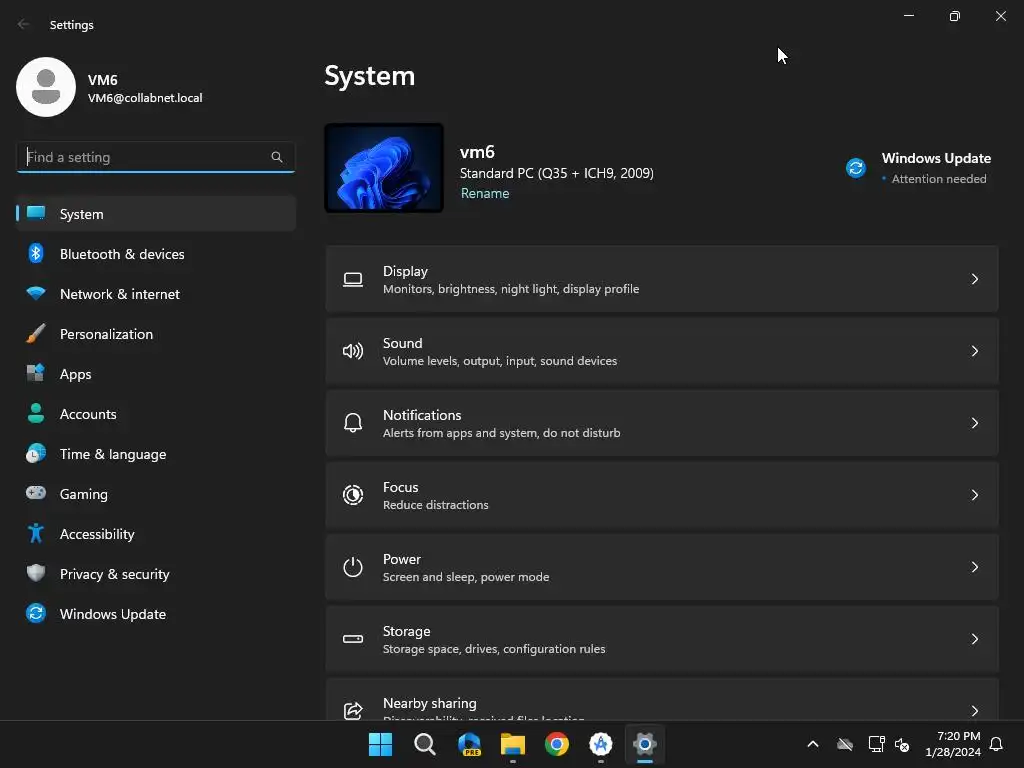Expand the Storage settings chevron
Viewport: 1024px width, 768px height.
974,639
